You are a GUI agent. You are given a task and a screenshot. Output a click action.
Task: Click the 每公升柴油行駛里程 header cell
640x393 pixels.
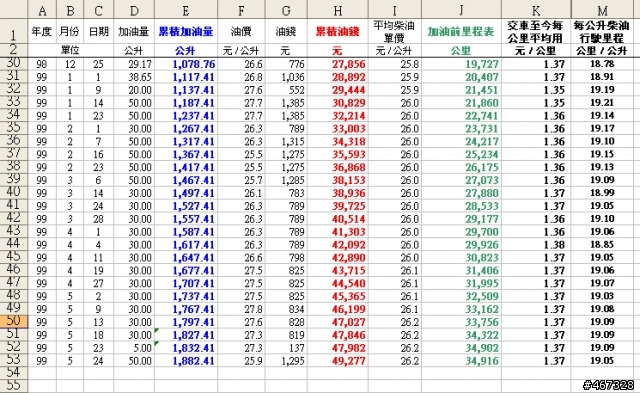click(x=602, y=31)
